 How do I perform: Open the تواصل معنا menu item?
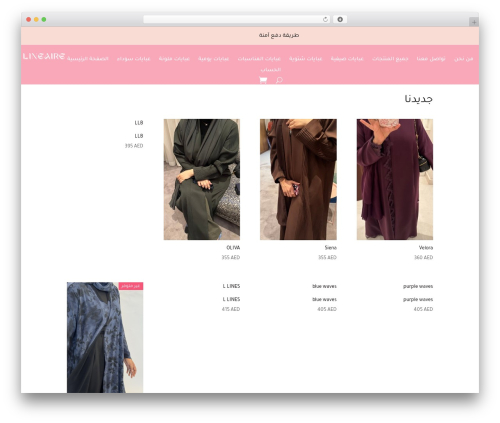pyautogui.click(x=431, y=59)
